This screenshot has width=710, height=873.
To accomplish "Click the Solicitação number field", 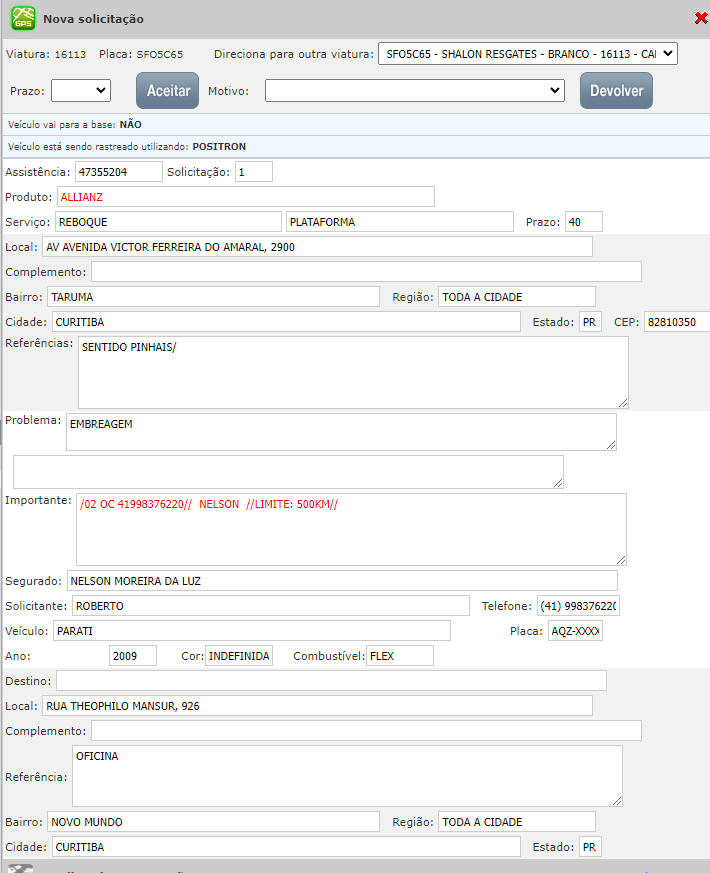I will [x=254, y=172].
